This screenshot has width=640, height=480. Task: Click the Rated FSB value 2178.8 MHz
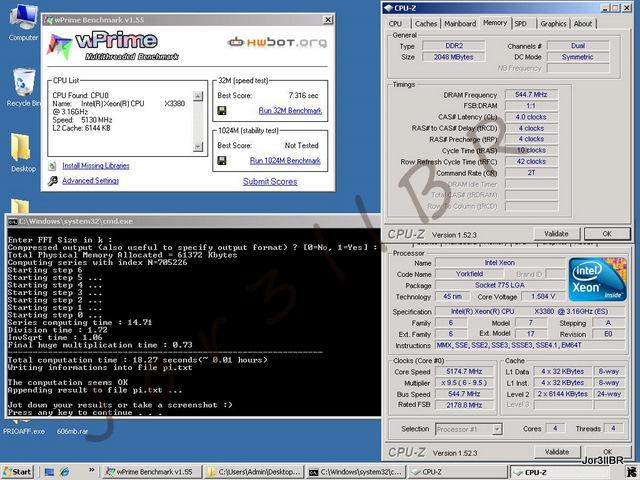pos(464,405)
